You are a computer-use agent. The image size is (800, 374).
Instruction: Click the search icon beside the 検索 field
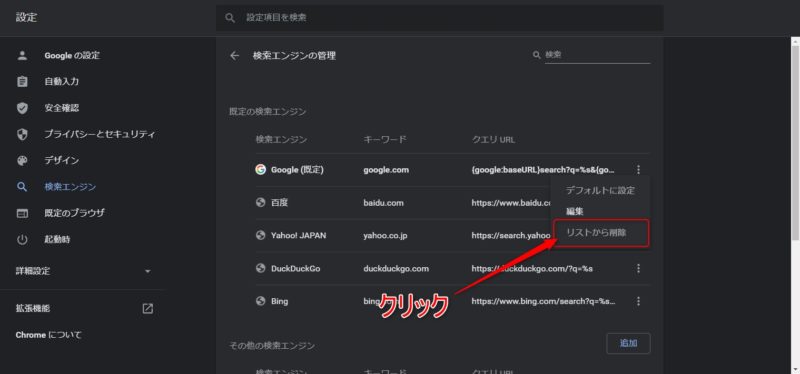[x=536, y=55]
